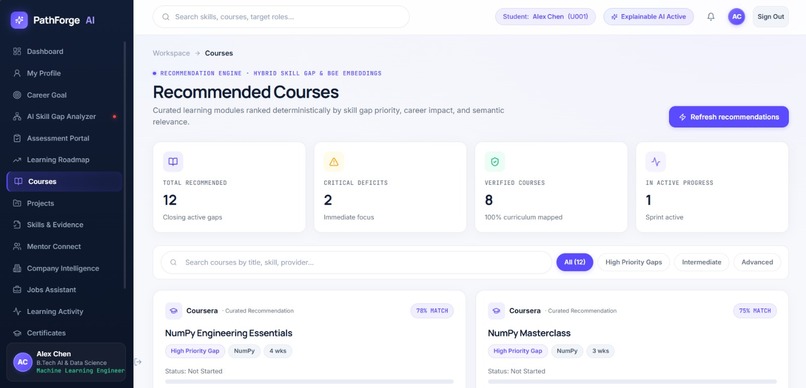Image resolution: width=806 pixels, height=388 pixels.
Task: Click the top search bar magnifier icon
Action: 166,16
